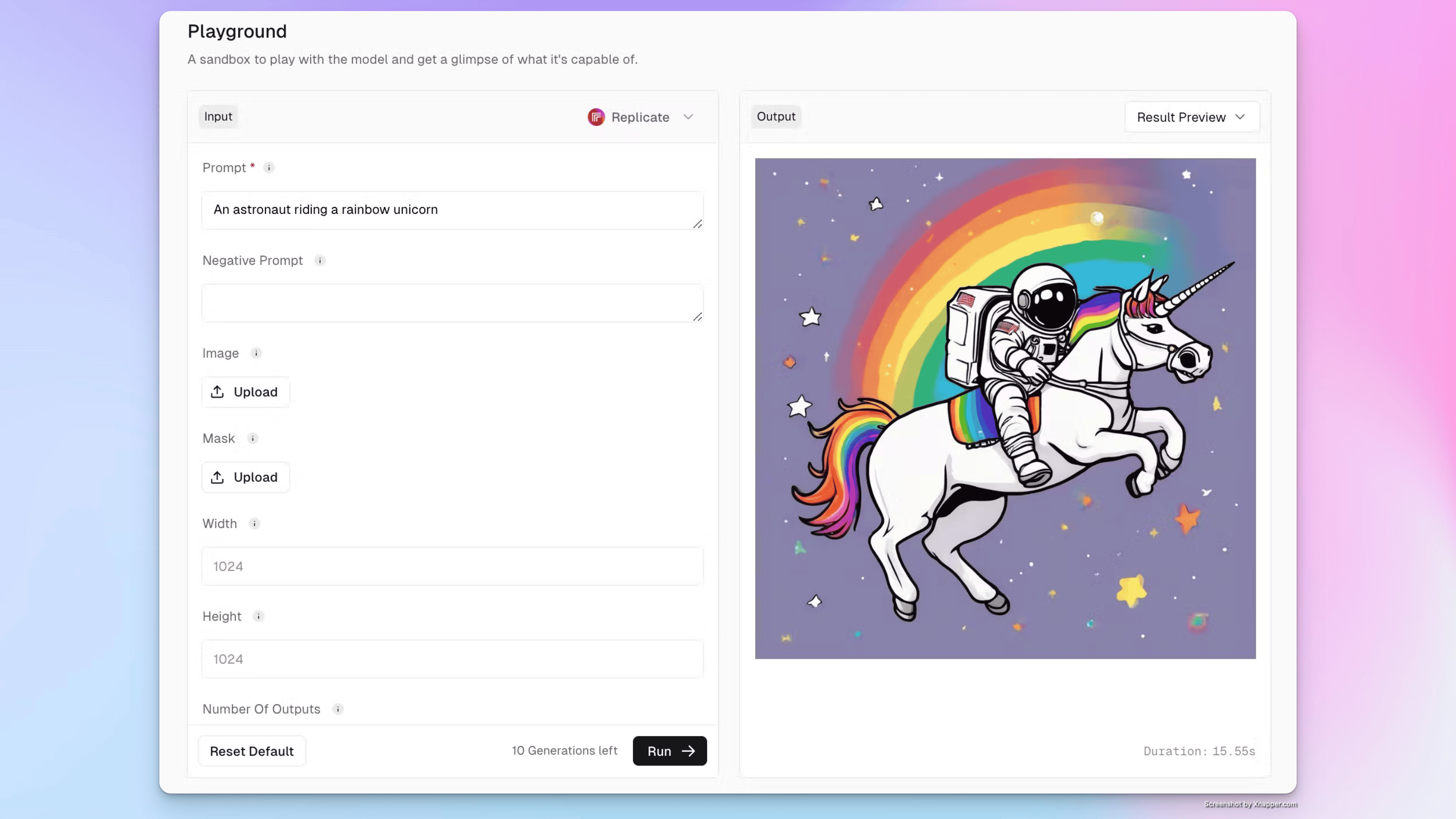Click the Number Of Outputs info icon
The image size is (1456, 819).
pyautogui.click(x=338, y=709)
